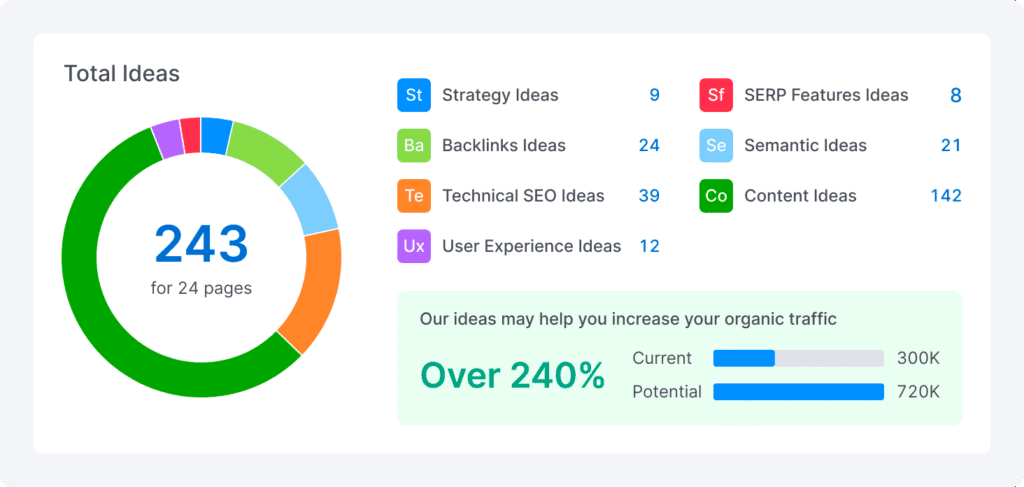Click the orange Te Technical SEO icon
The image size is (1024, 487).
pyautogui.click(x=413, y=196)
